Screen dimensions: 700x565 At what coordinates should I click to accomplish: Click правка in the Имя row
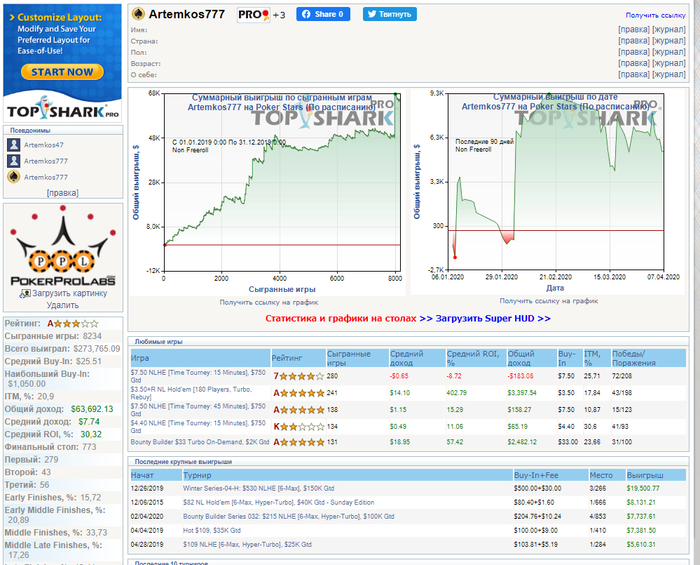click(634, 29)
